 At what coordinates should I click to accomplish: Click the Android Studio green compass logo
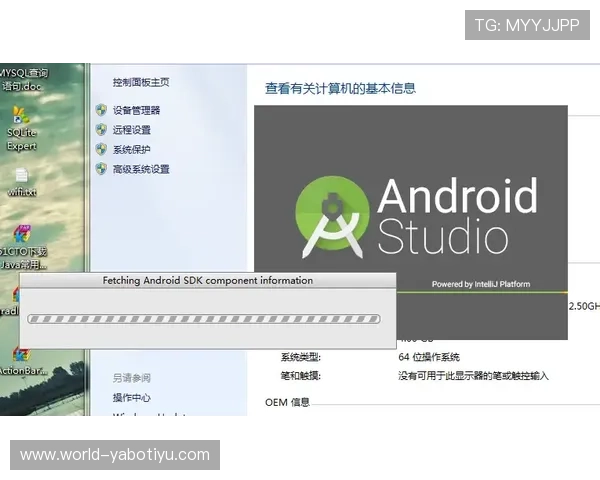click(x=332, y=217)
